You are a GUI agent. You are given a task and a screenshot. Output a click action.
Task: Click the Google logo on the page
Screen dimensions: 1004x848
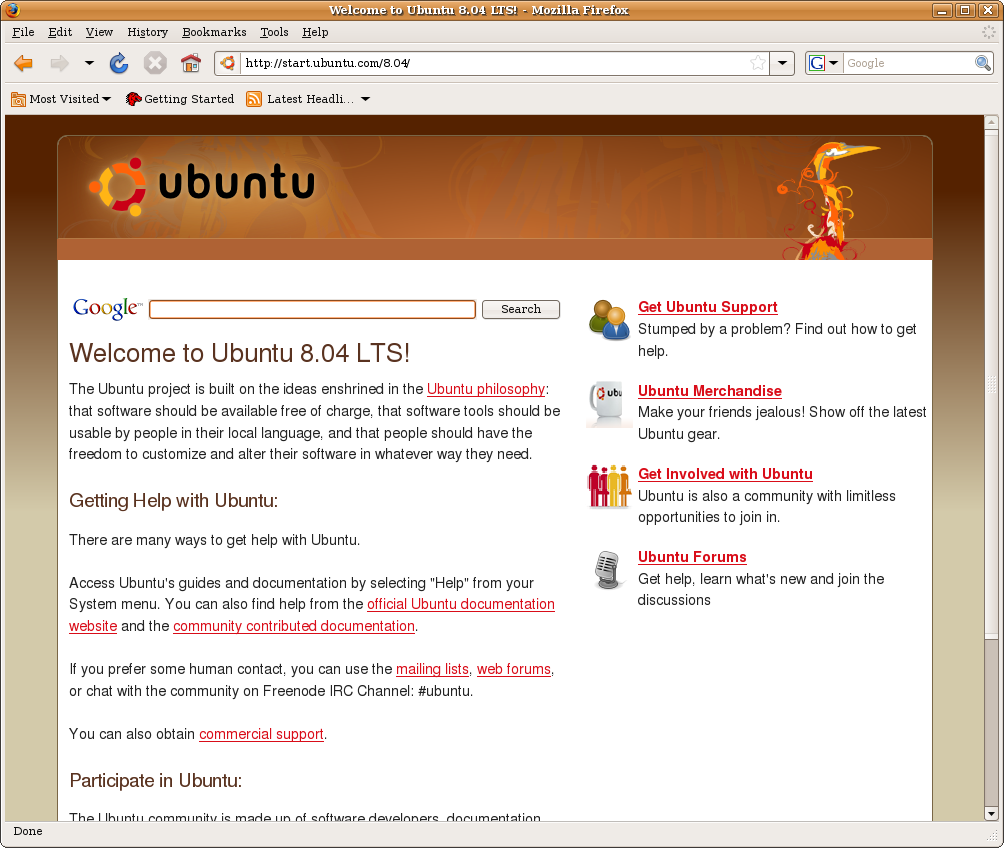pos(108,309)
